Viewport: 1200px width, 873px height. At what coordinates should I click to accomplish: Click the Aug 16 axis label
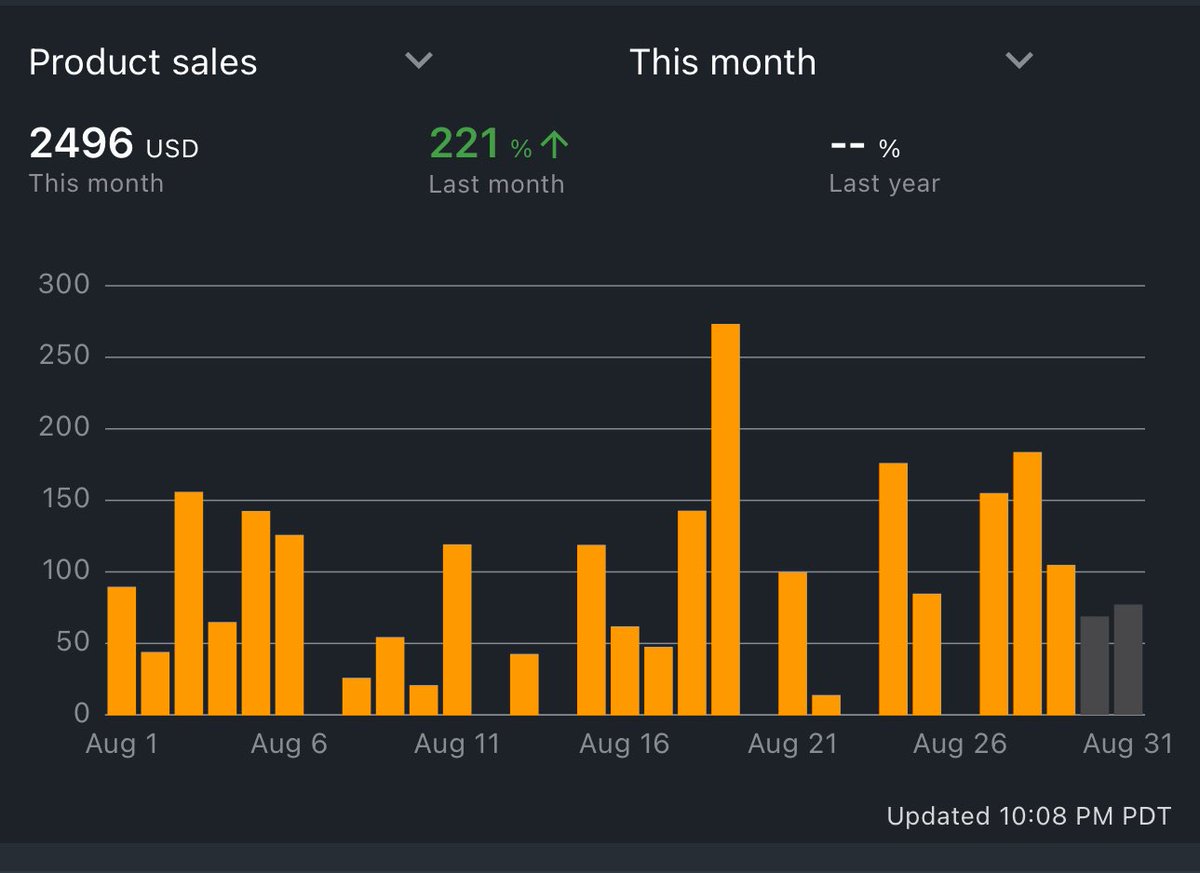(625, 743)
